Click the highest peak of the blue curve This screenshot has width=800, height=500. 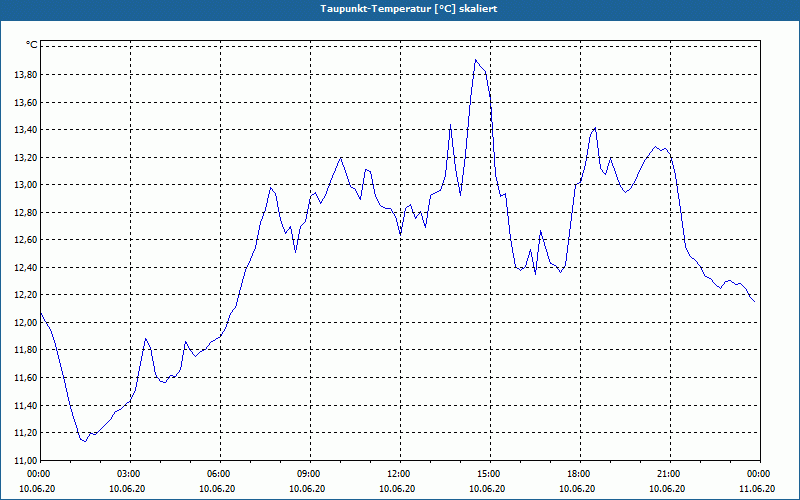coord(476,60)
